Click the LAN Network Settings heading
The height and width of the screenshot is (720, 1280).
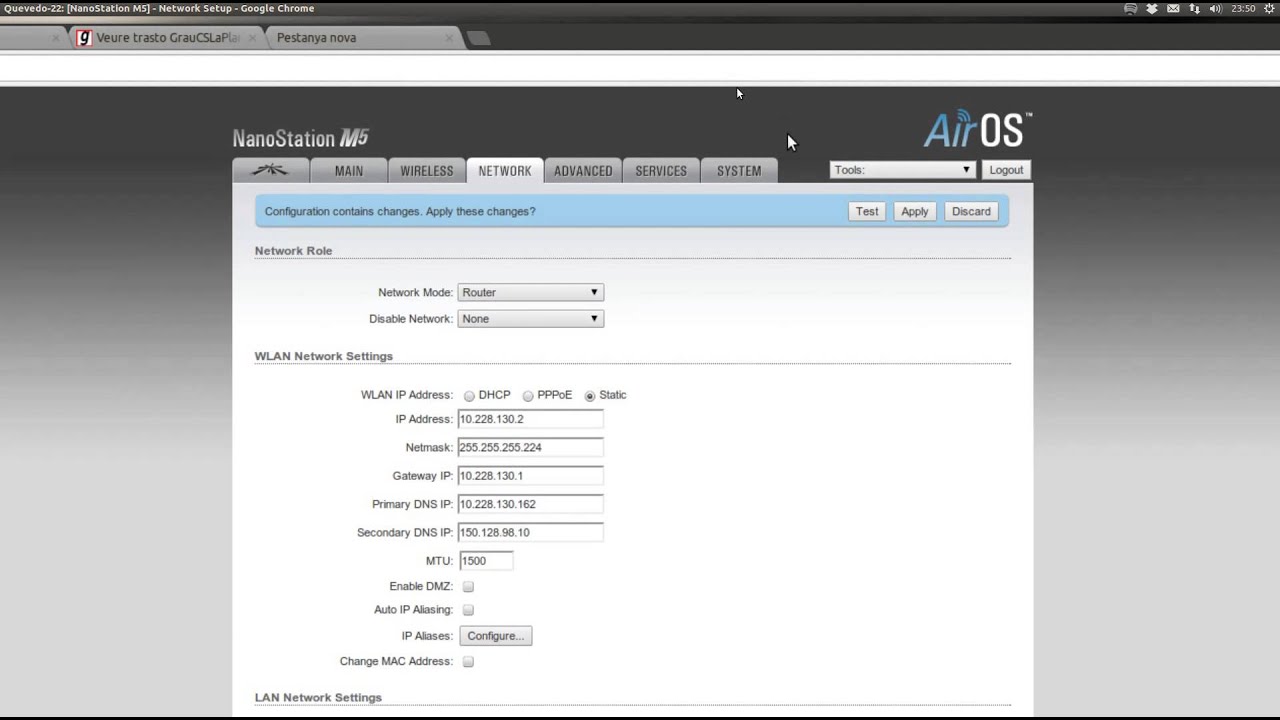[x=318, y=698]
